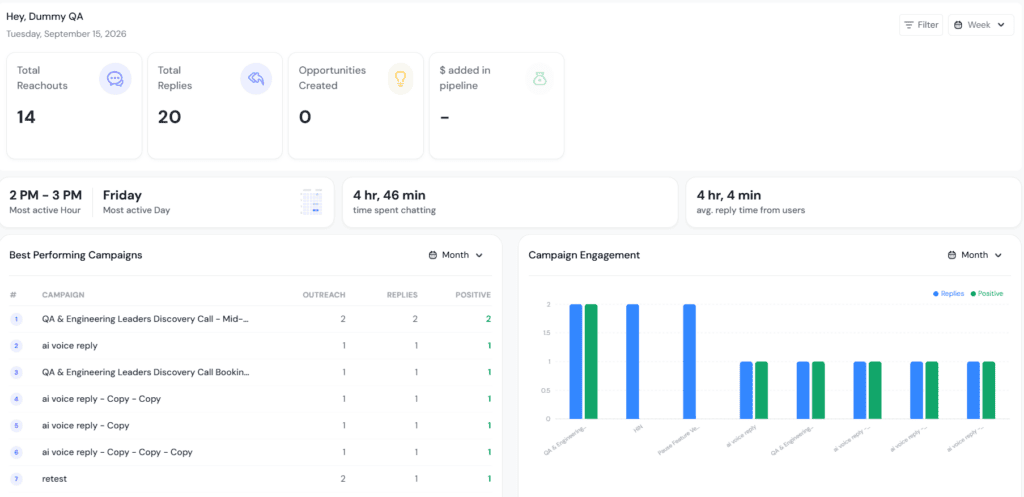The width and height of the screenshot is (1024, 497).
Task: Click the 'Best Performing Campaigns' heading
Action: (x=76, y=255)
